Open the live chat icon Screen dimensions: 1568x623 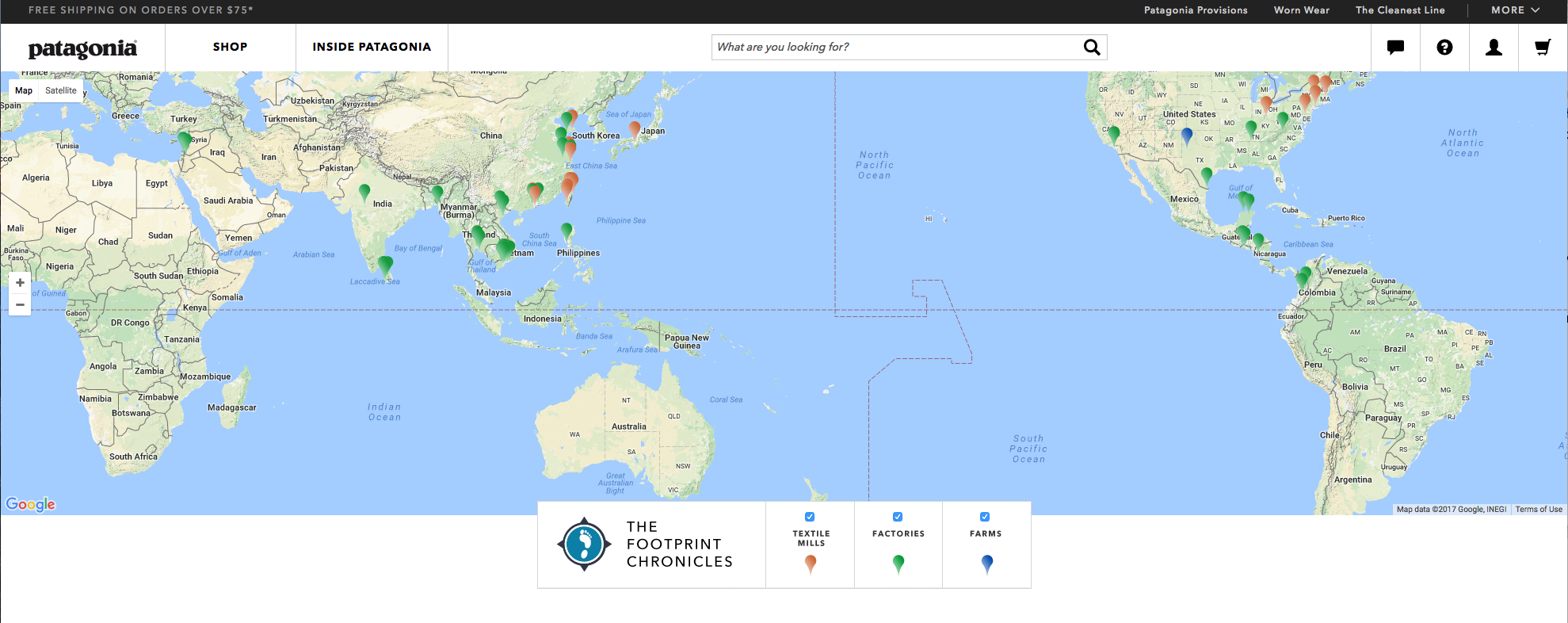(x=1395, y=48)
